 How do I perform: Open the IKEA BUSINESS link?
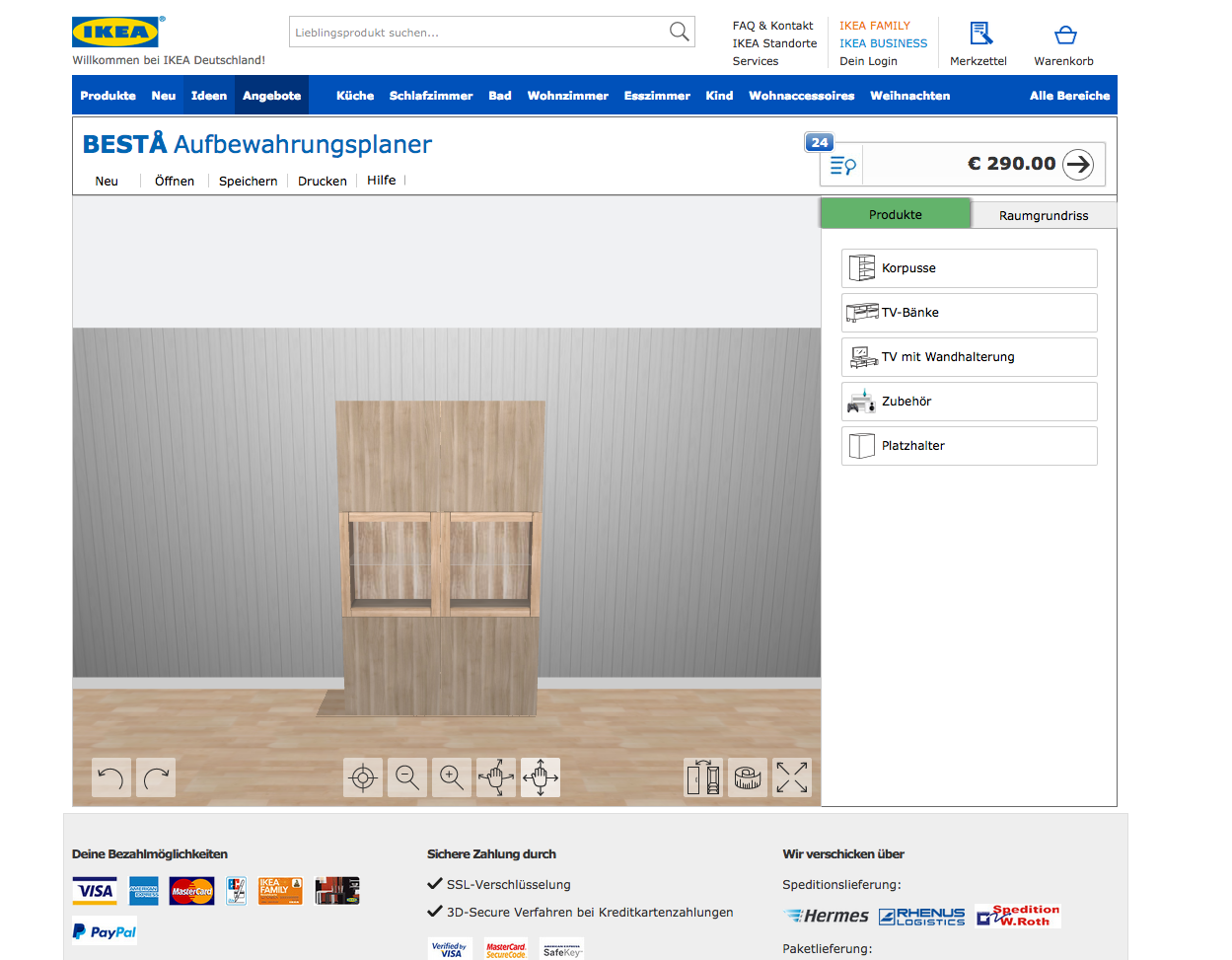884,43
